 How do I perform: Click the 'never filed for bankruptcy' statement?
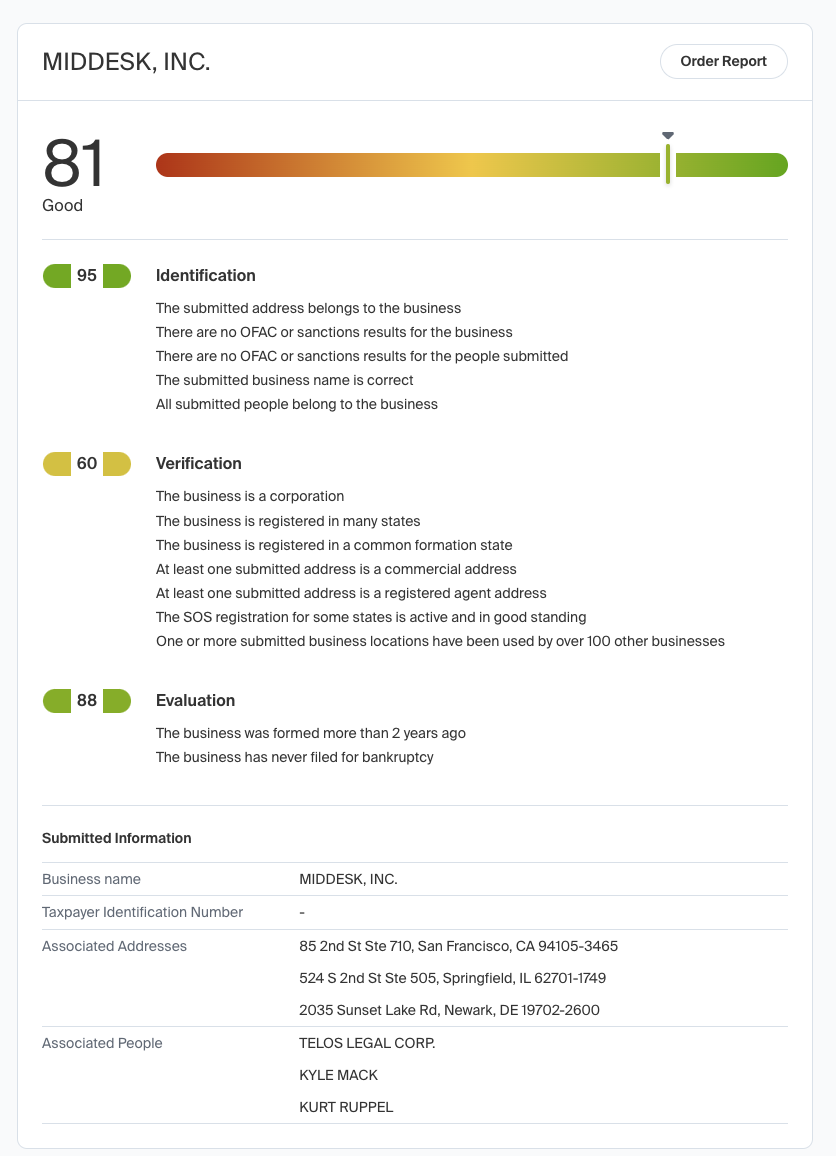(294, 757)
